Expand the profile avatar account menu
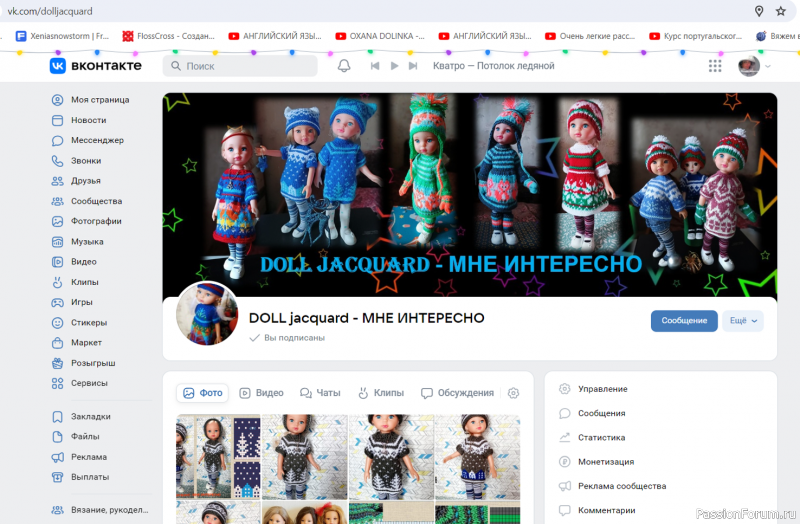This screenshot has width=800, height=524. (755, 66)
